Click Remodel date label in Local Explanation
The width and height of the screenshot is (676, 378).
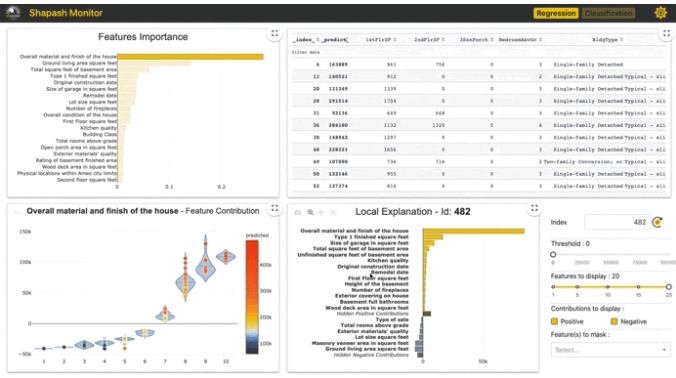tap(390, 272)
